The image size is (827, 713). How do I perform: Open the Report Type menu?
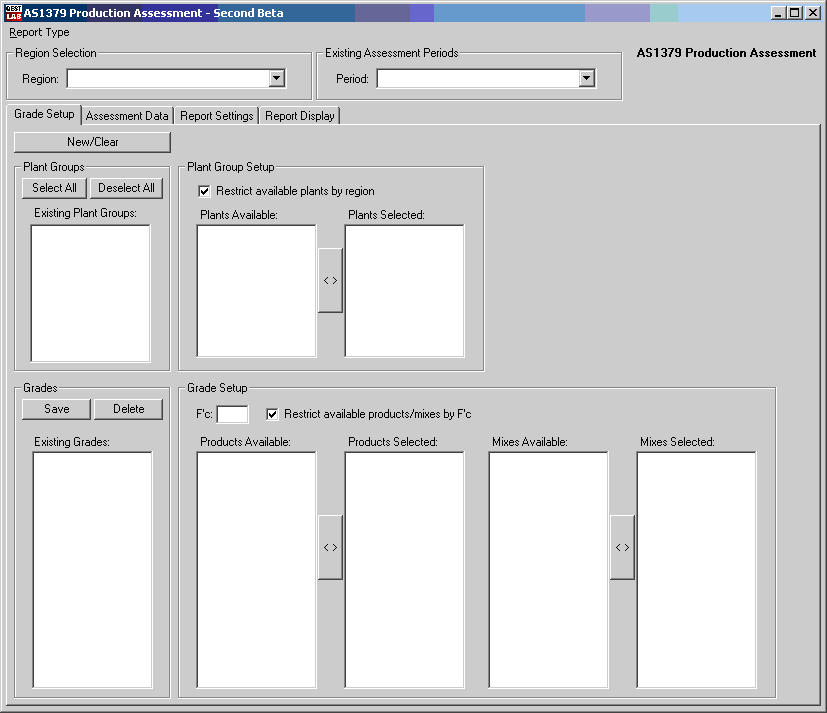pyautogui.click(x=40, y=32)
